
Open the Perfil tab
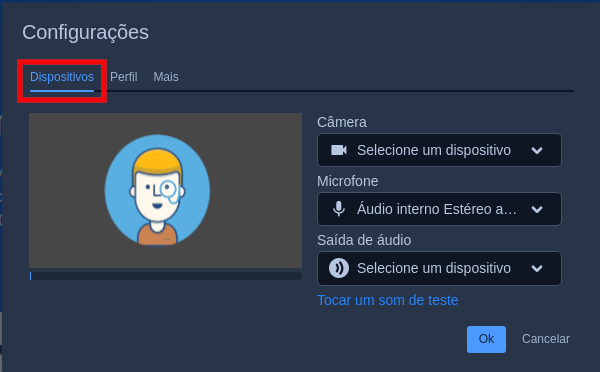point(124,77)
